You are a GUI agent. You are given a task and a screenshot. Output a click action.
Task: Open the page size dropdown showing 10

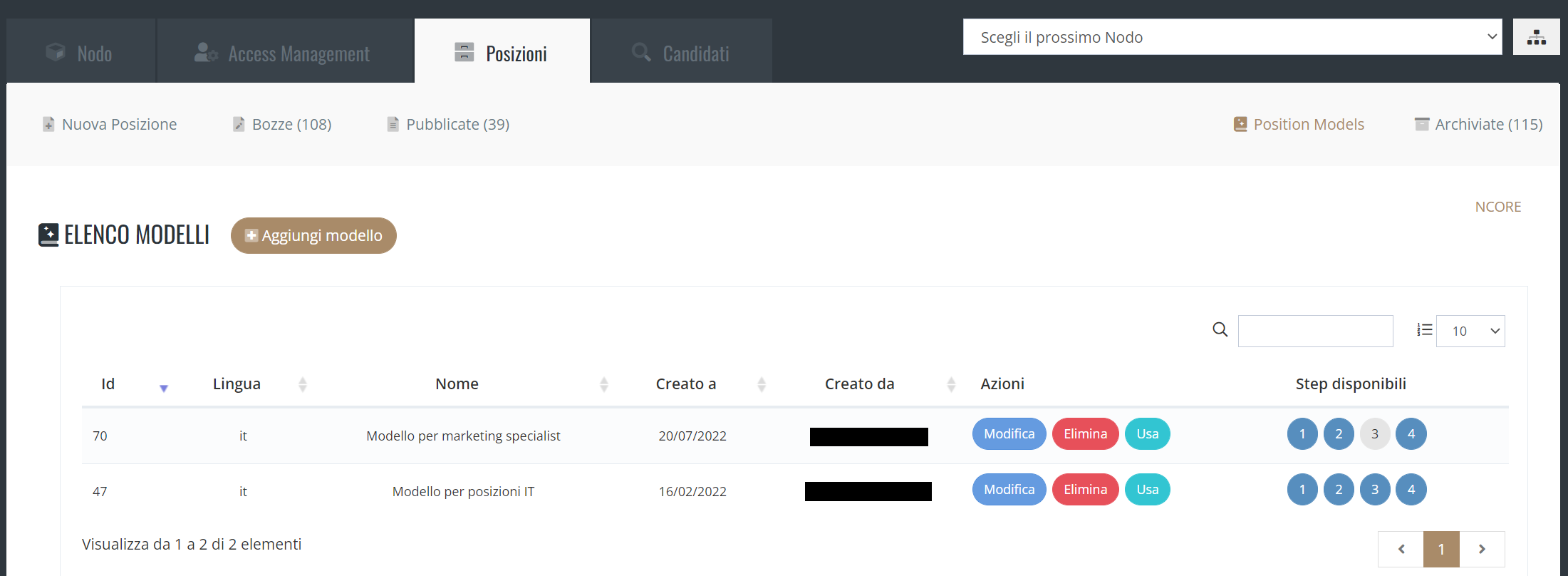[x=1470, y=331]
